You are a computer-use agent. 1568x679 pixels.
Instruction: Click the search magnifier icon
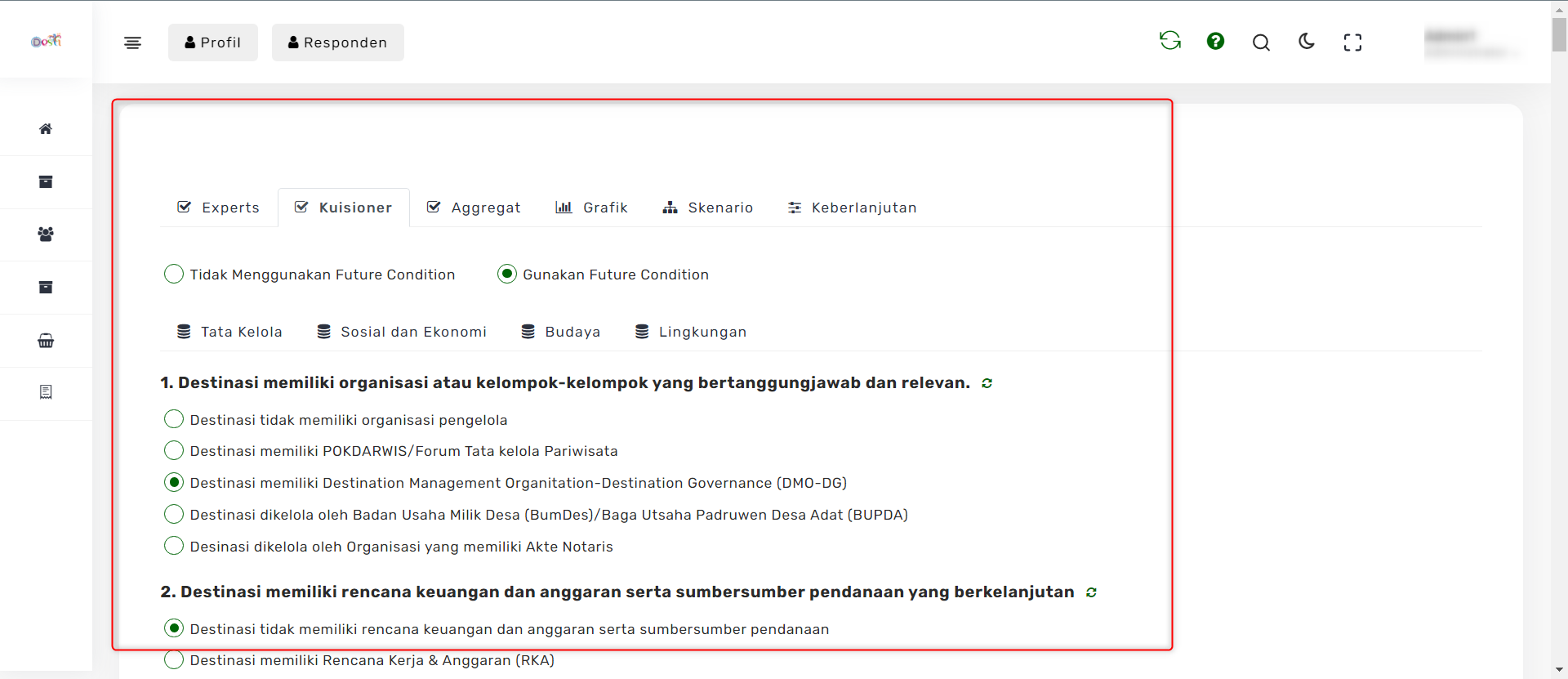point(1261,42)
